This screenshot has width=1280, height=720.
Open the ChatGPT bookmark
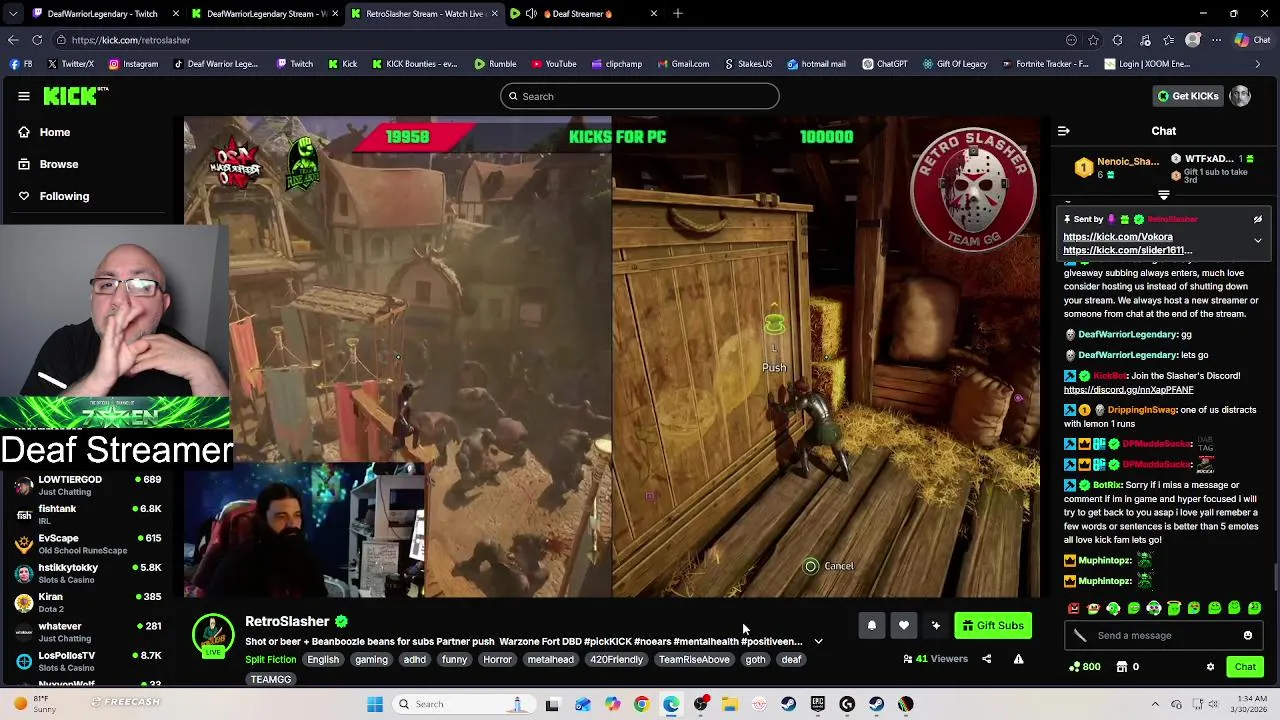pyautogui.click(x=884, y=64)
